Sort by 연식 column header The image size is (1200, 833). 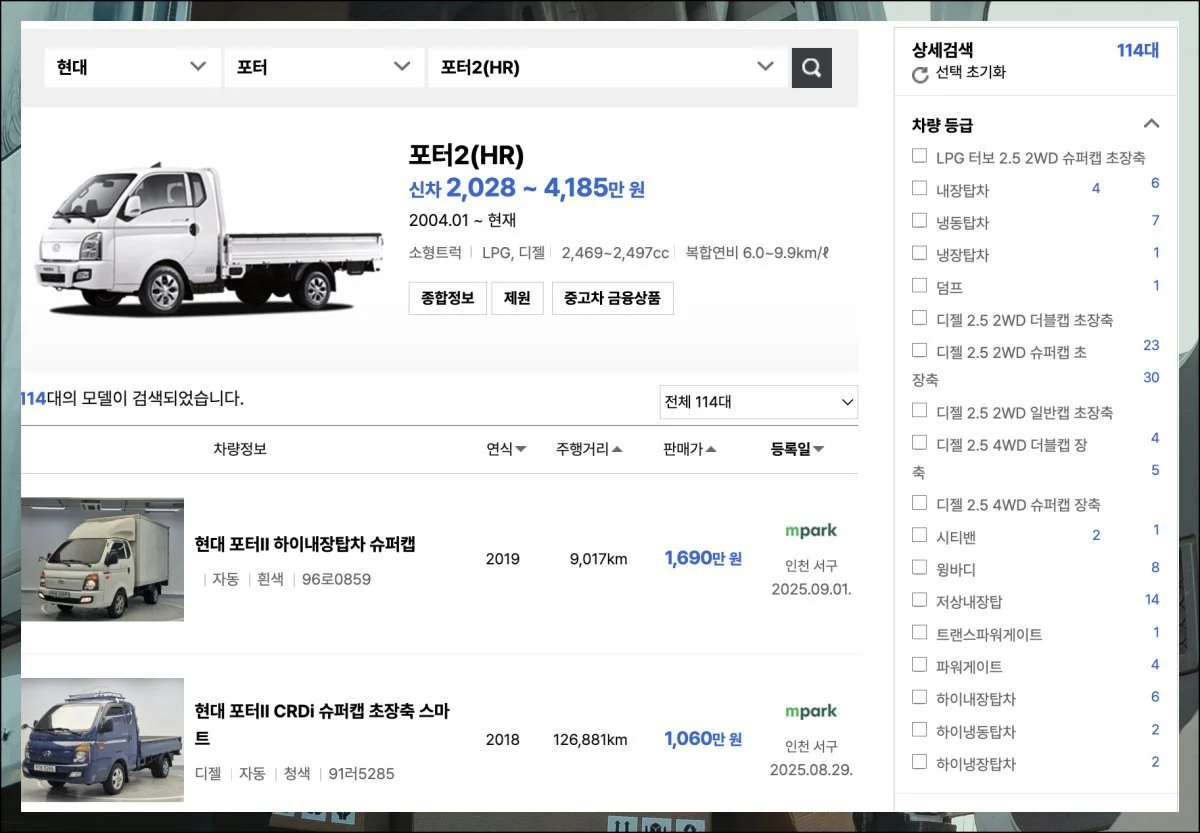click(x=506, y=449)
